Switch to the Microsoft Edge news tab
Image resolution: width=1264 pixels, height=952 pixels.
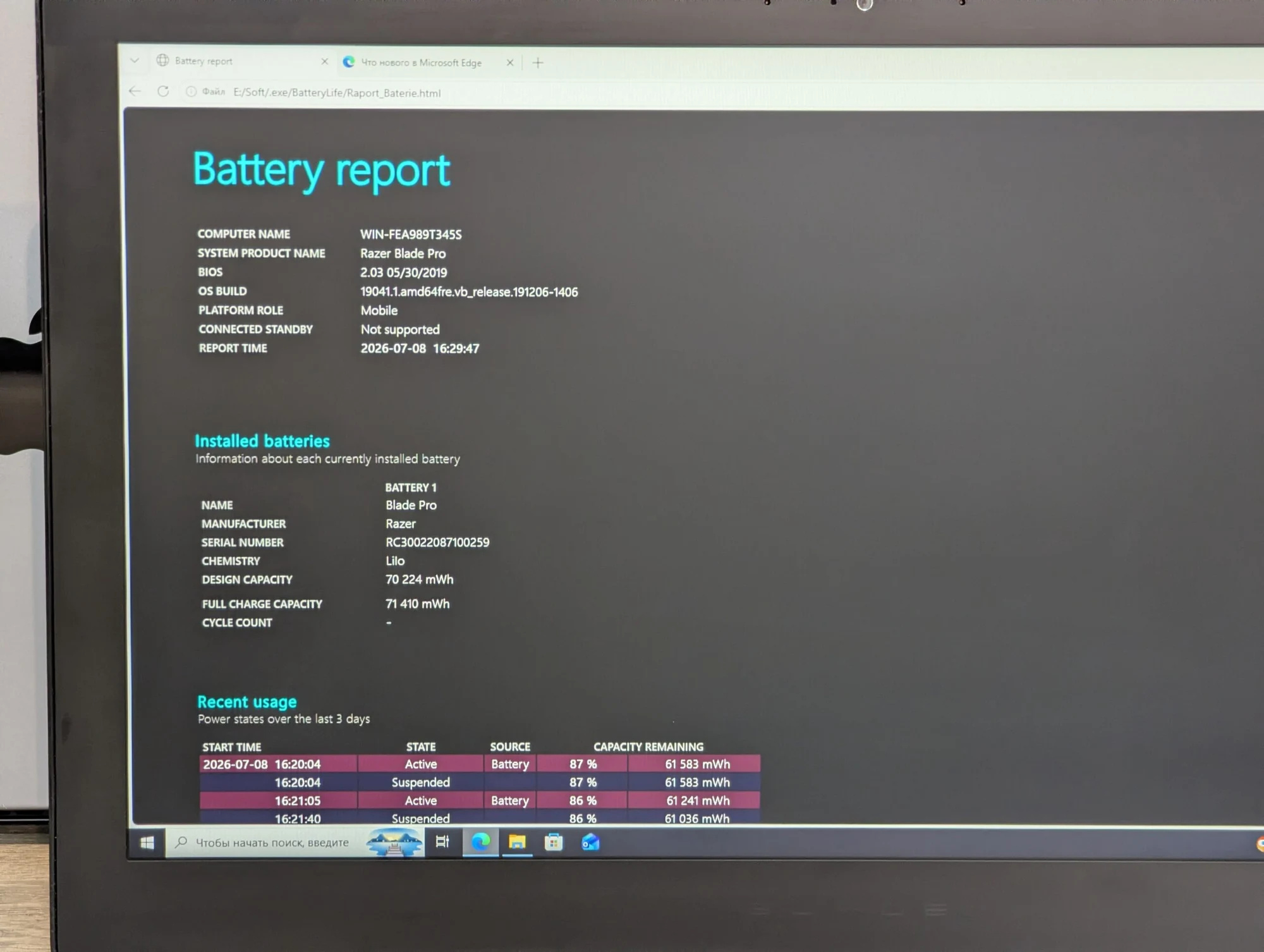[428, 62]
